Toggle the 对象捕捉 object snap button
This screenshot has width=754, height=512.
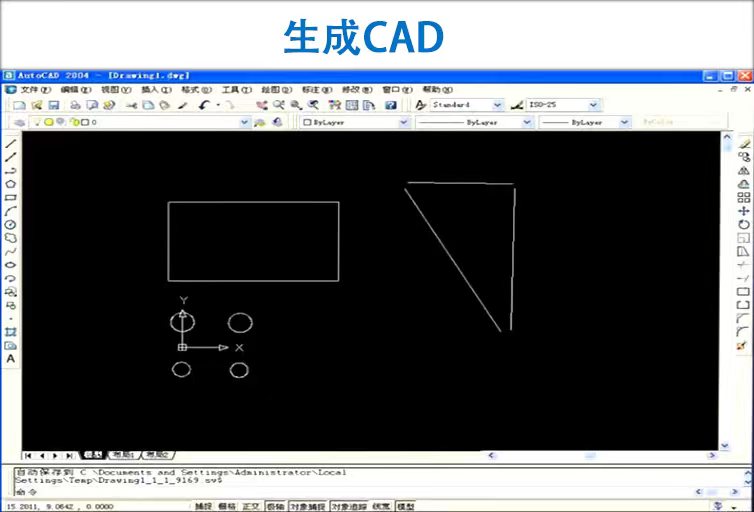[x=308, y=506]
